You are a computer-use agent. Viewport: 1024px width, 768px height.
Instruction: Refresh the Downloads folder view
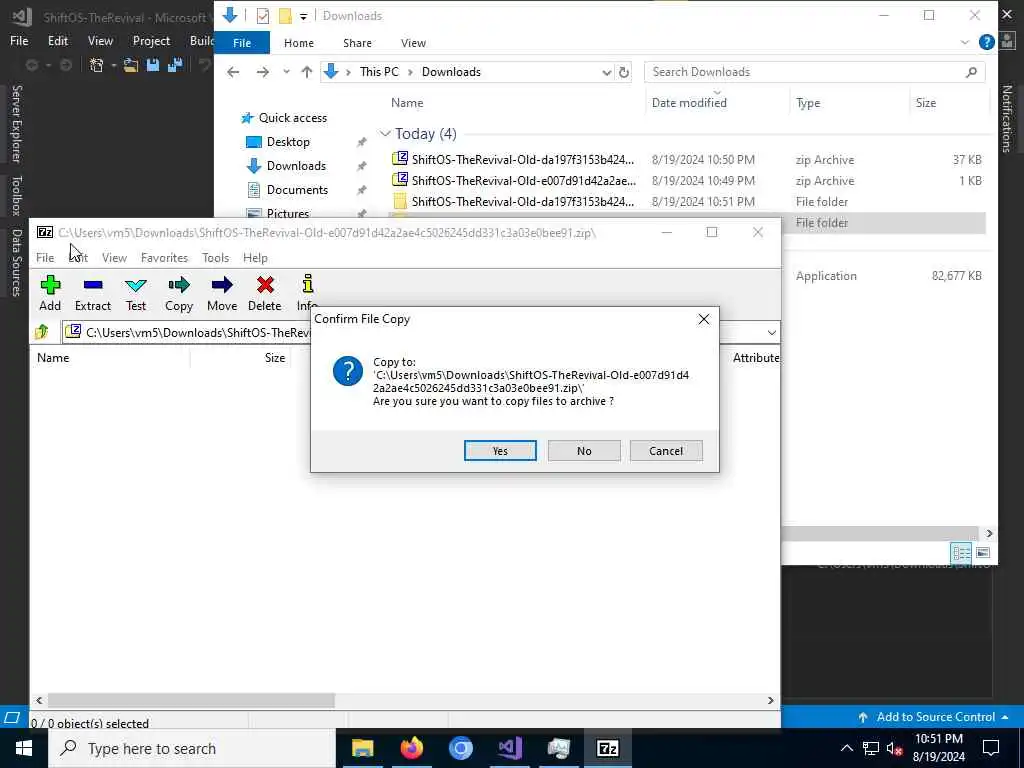pyautogui.click(x=624, y=72)
